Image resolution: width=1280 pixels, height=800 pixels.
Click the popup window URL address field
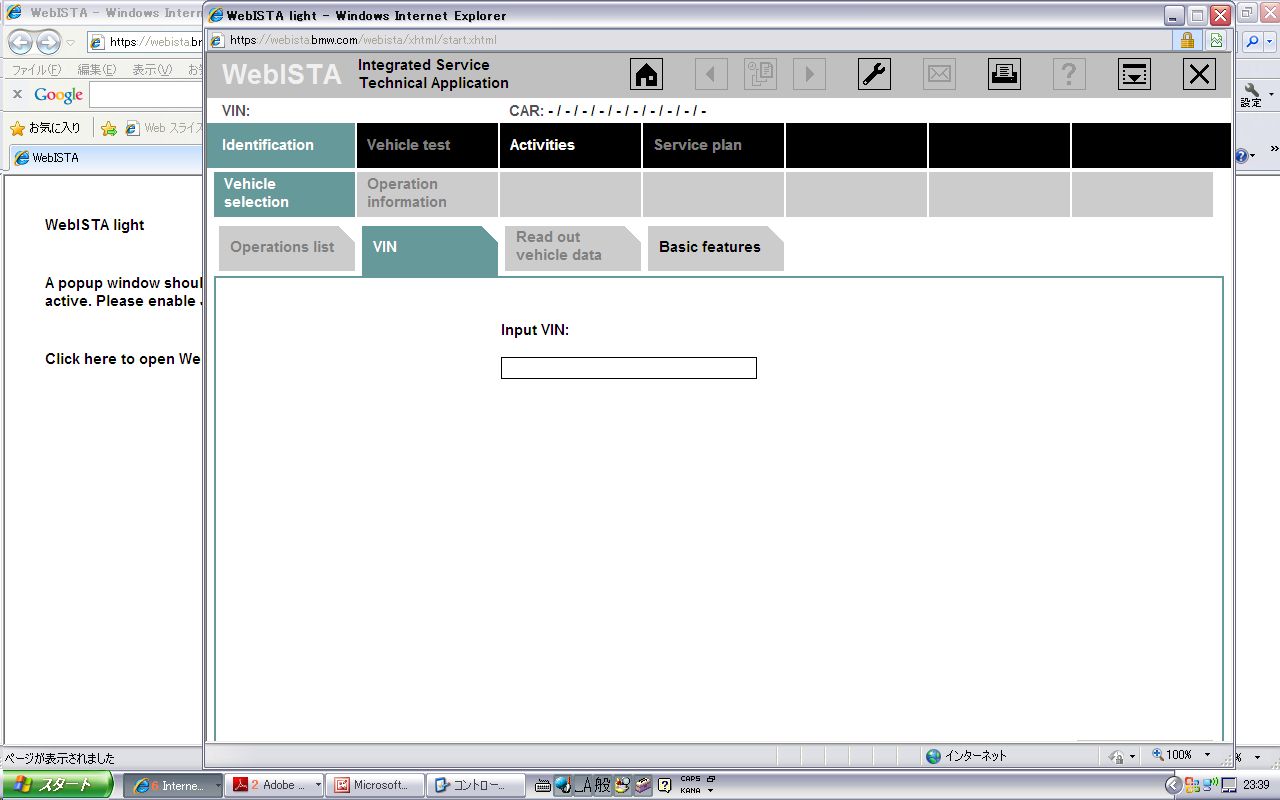(x=689, y=40)
